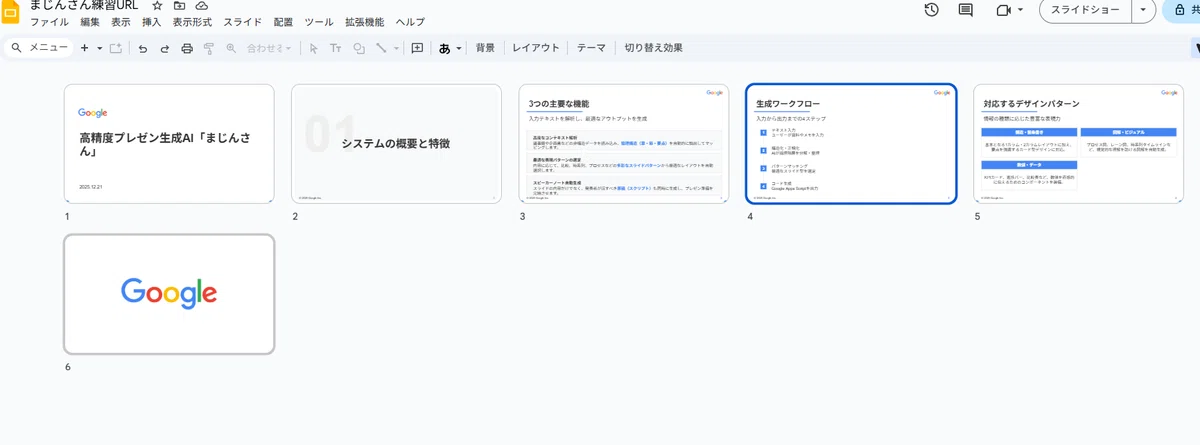Click the new slide plus icon
The image size is (1200, 445).
[84, 48]
